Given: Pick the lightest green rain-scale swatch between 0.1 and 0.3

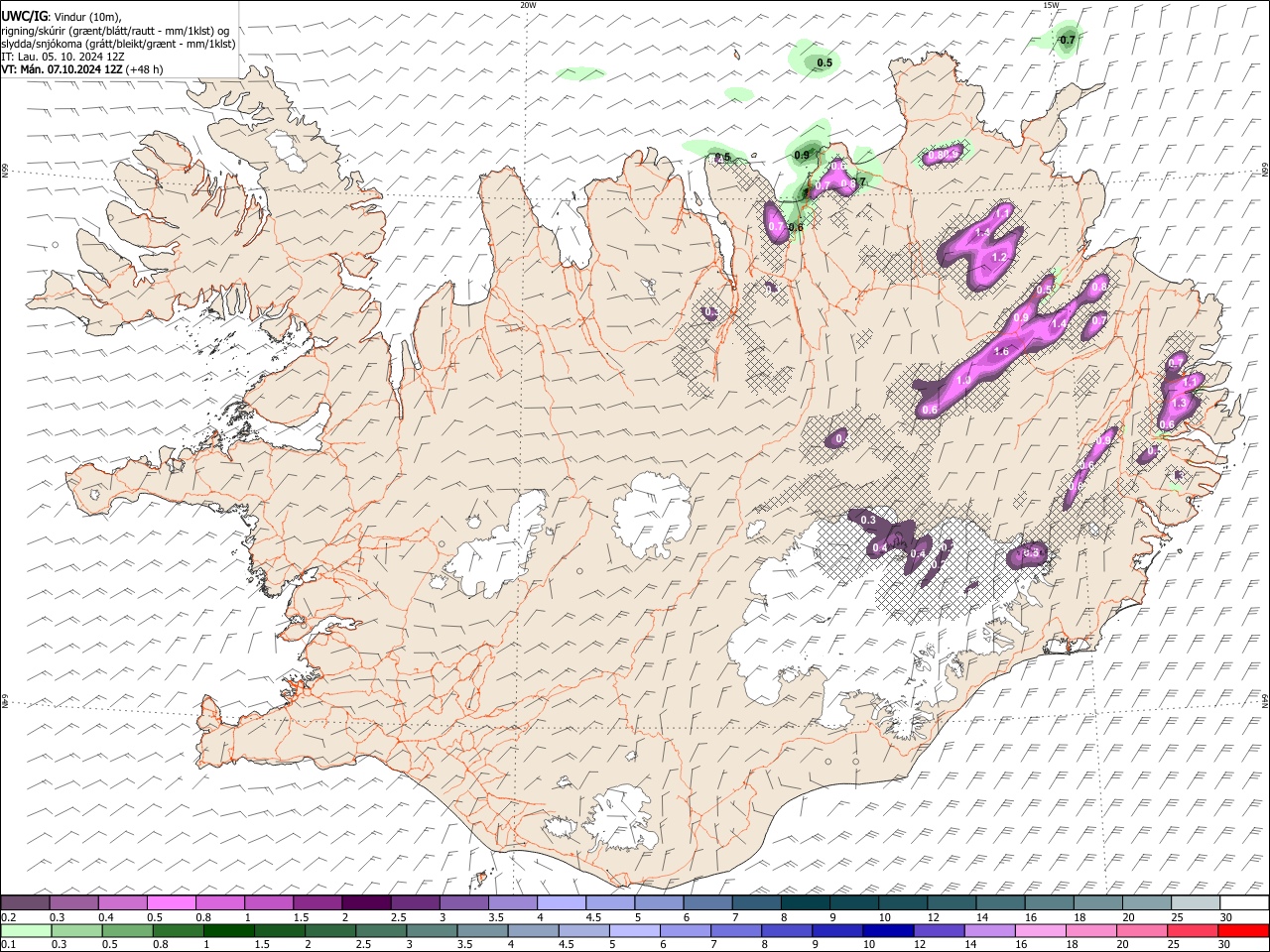Looking at the screenshot, I should (x=26, y=930).
